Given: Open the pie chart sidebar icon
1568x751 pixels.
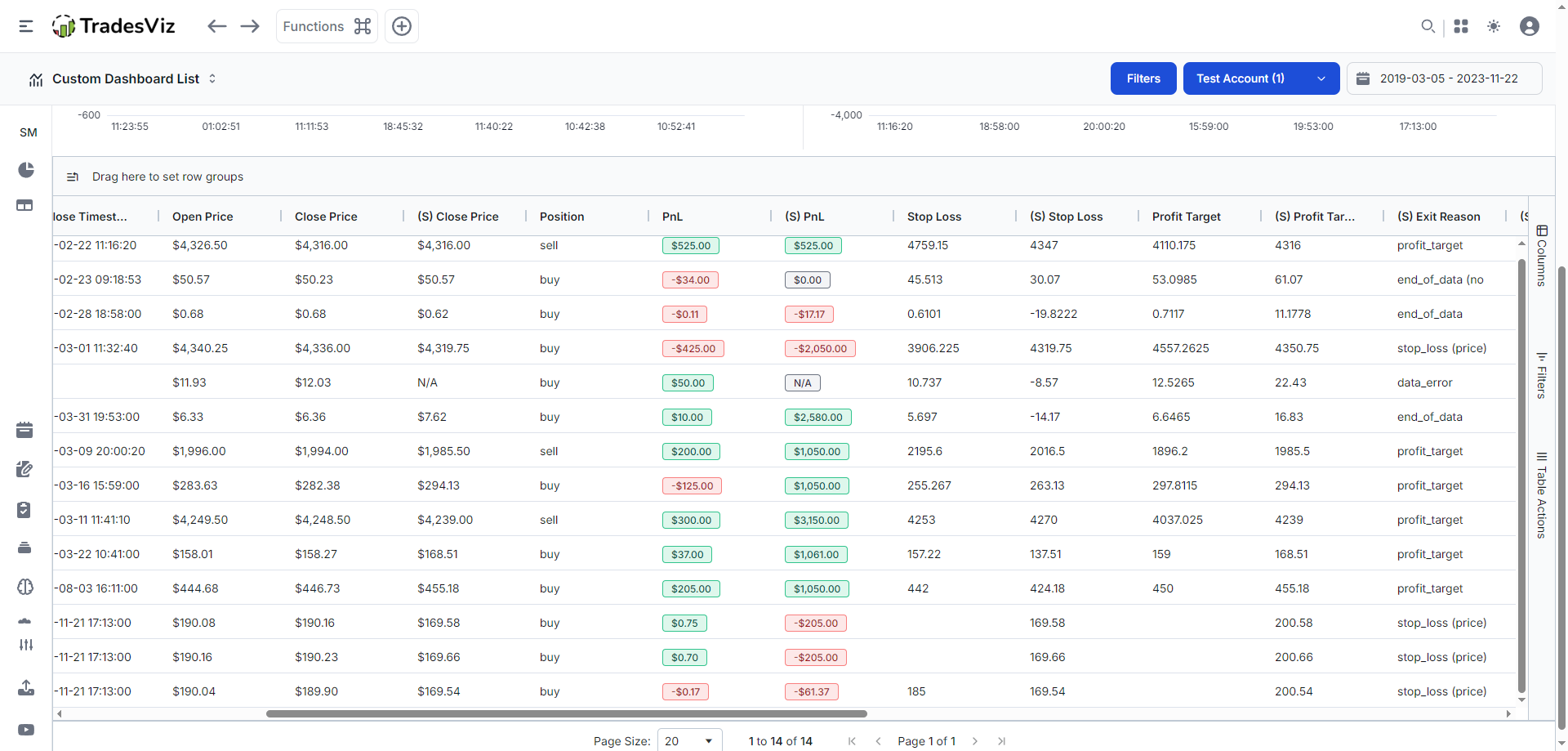Looking at the screenshot, I should 26,170.
